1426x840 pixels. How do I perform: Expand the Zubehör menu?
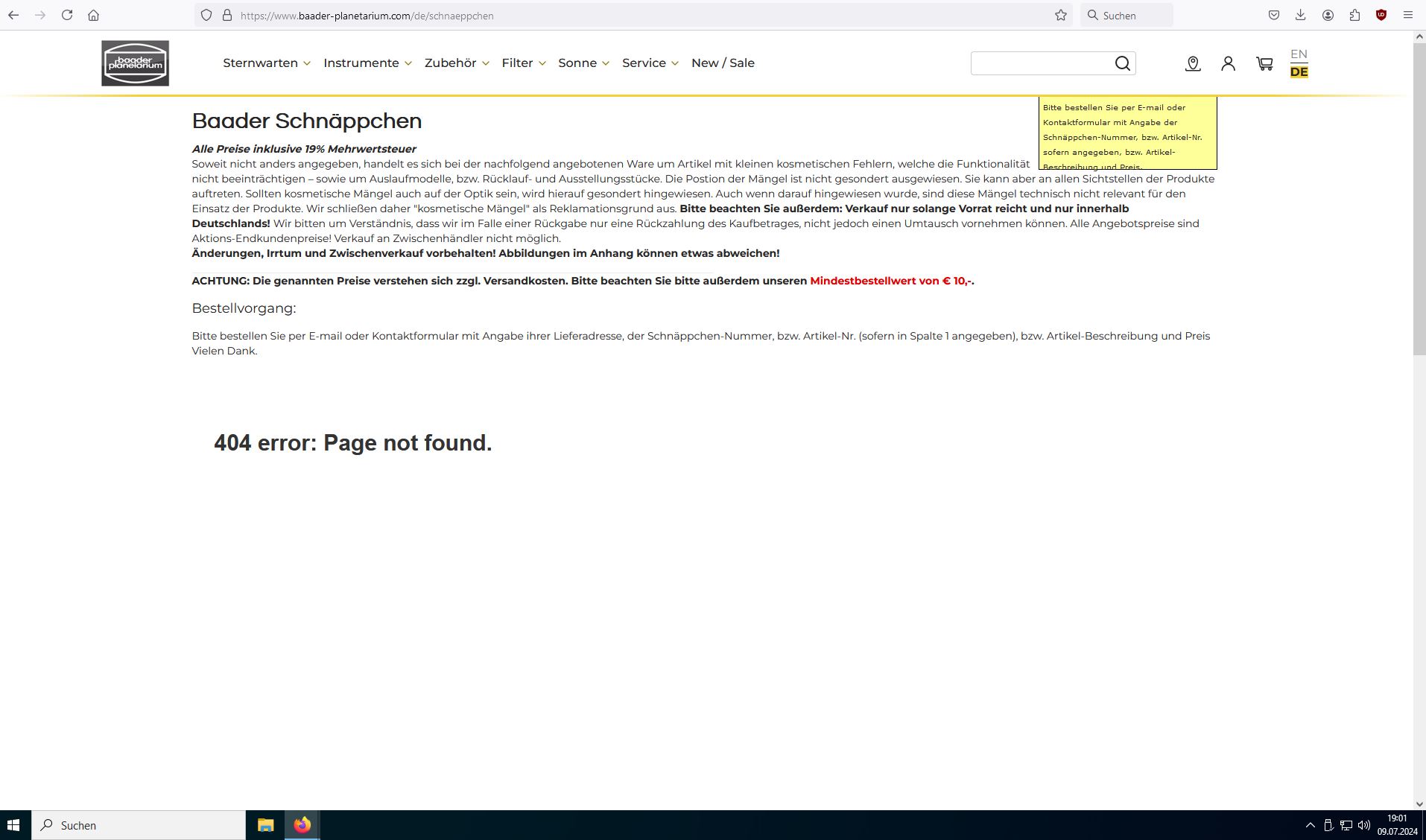pyautogui.click(x=457, y=63)
